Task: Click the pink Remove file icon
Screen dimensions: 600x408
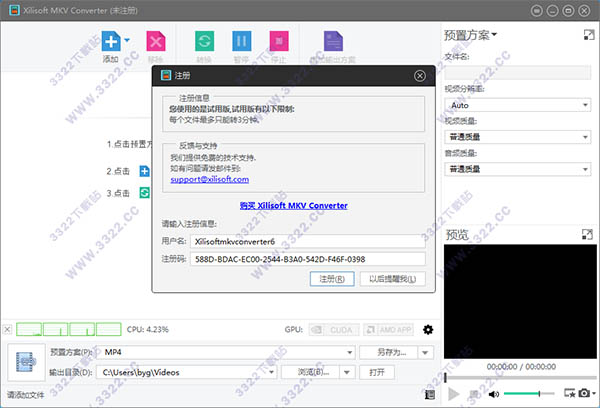Action: [156, 41]
